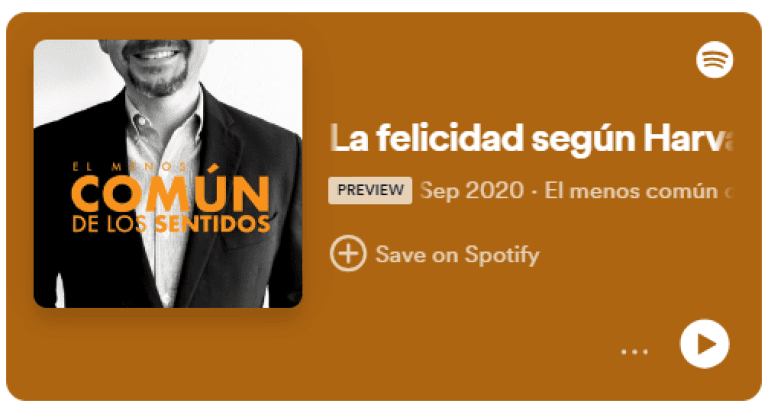The height and width of the screenshot is (407, 768).
Task: Open the La felicidad según Harvard episode title
Action: (x=531, y=139)
